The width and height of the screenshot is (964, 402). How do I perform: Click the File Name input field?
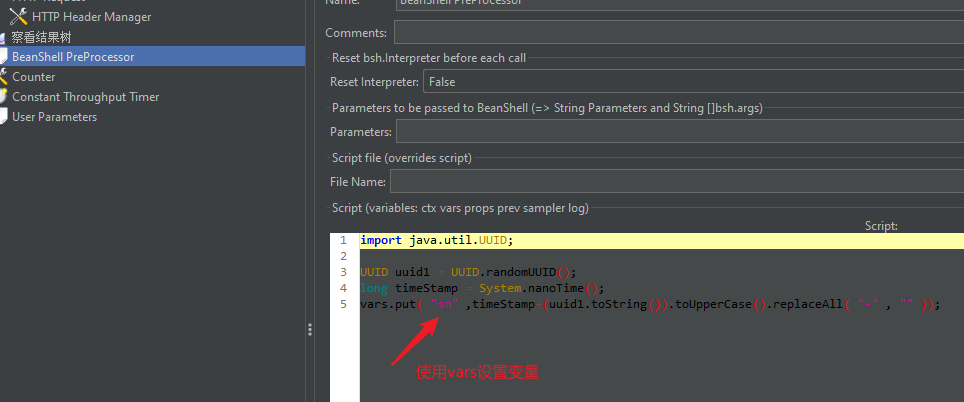click(x=677, y=181)
